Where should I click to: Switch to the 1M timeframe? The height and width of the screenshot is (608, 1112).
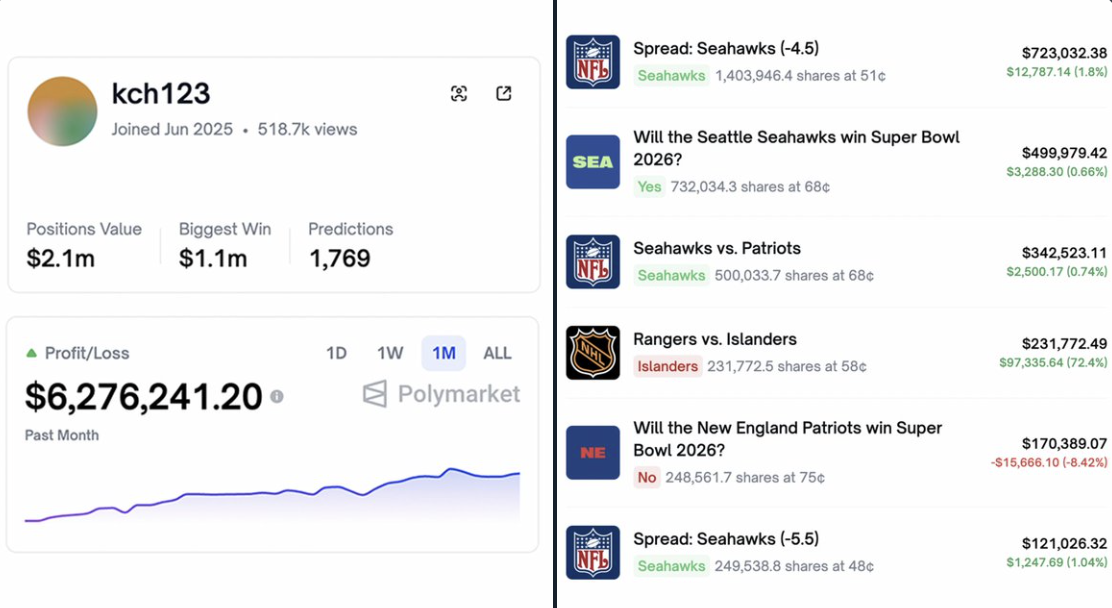click(444, 353)
